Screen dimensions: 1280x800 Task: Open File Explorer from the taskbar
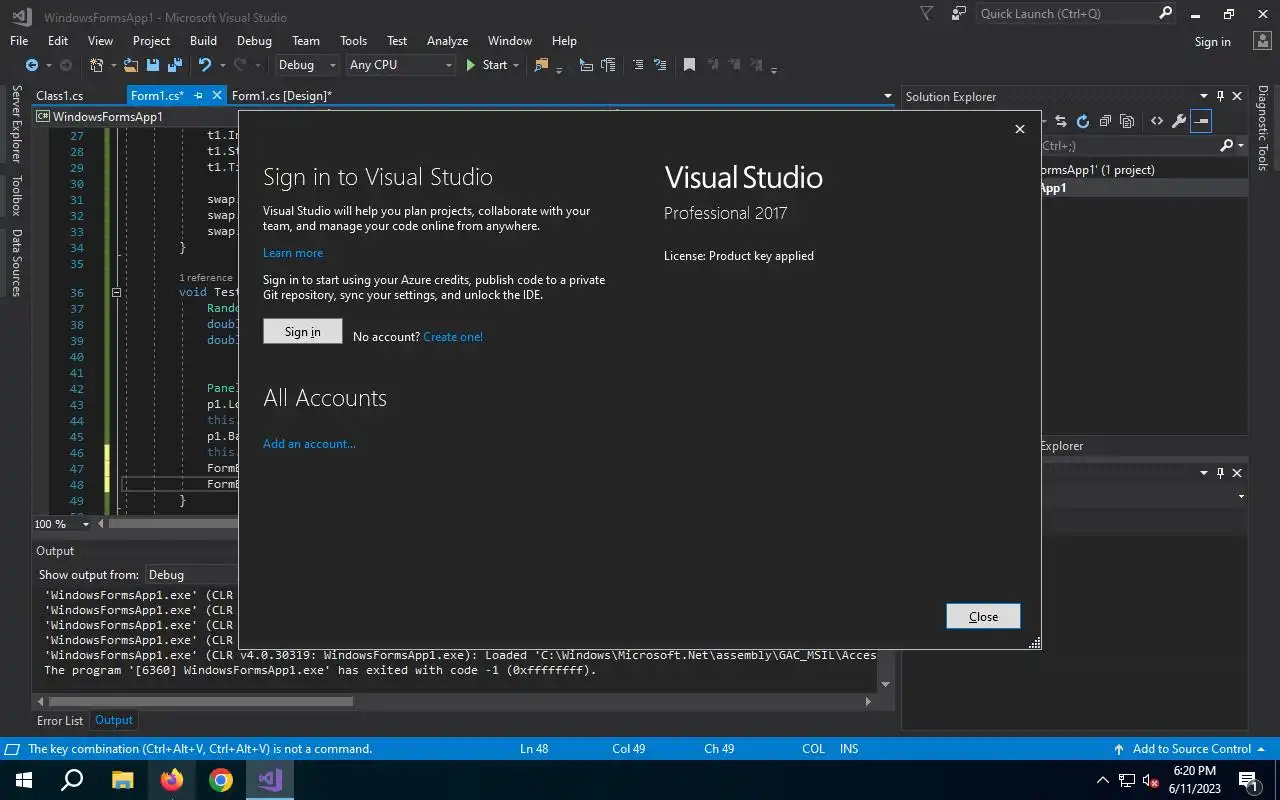[122, 779]
